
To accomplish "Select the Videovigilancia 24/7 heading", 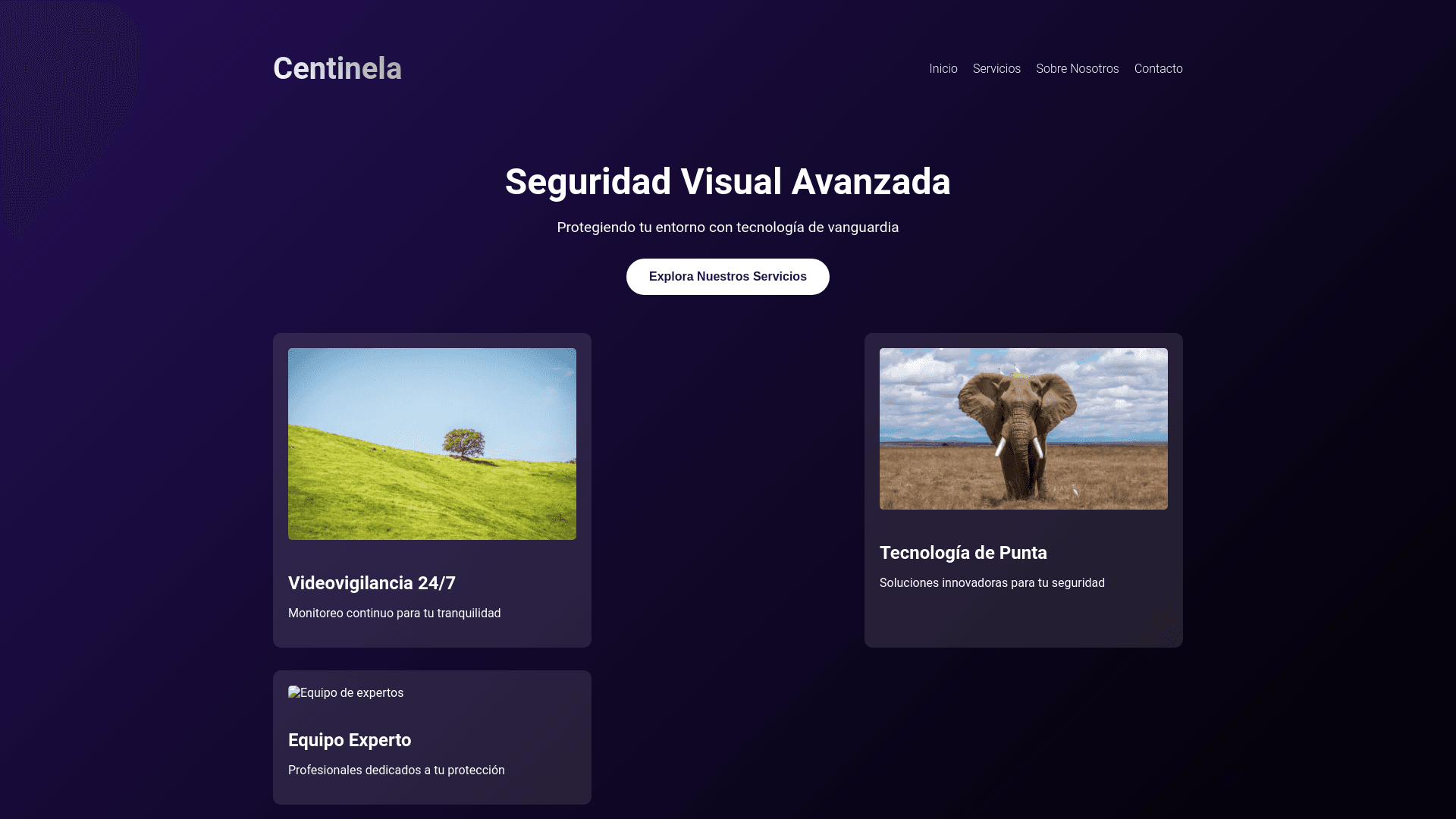I will pyautogui.click(x=372, y=583).
